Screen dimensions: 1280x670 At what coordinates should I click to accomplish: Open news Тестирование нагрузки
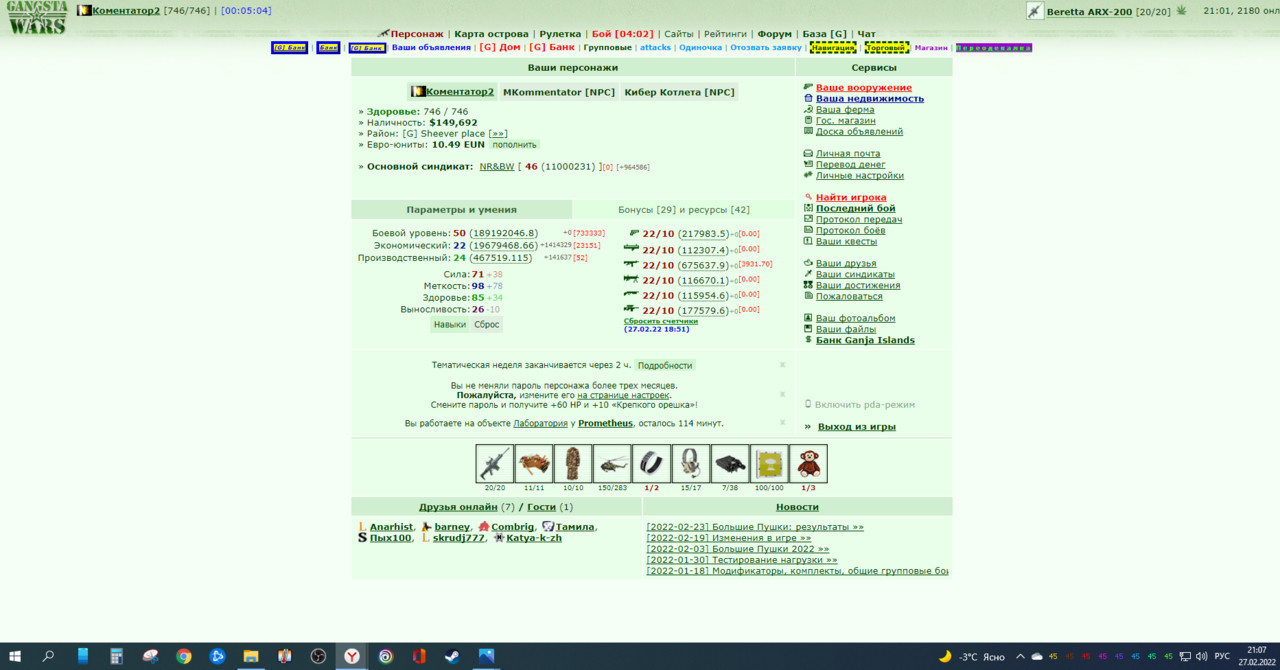742,559
